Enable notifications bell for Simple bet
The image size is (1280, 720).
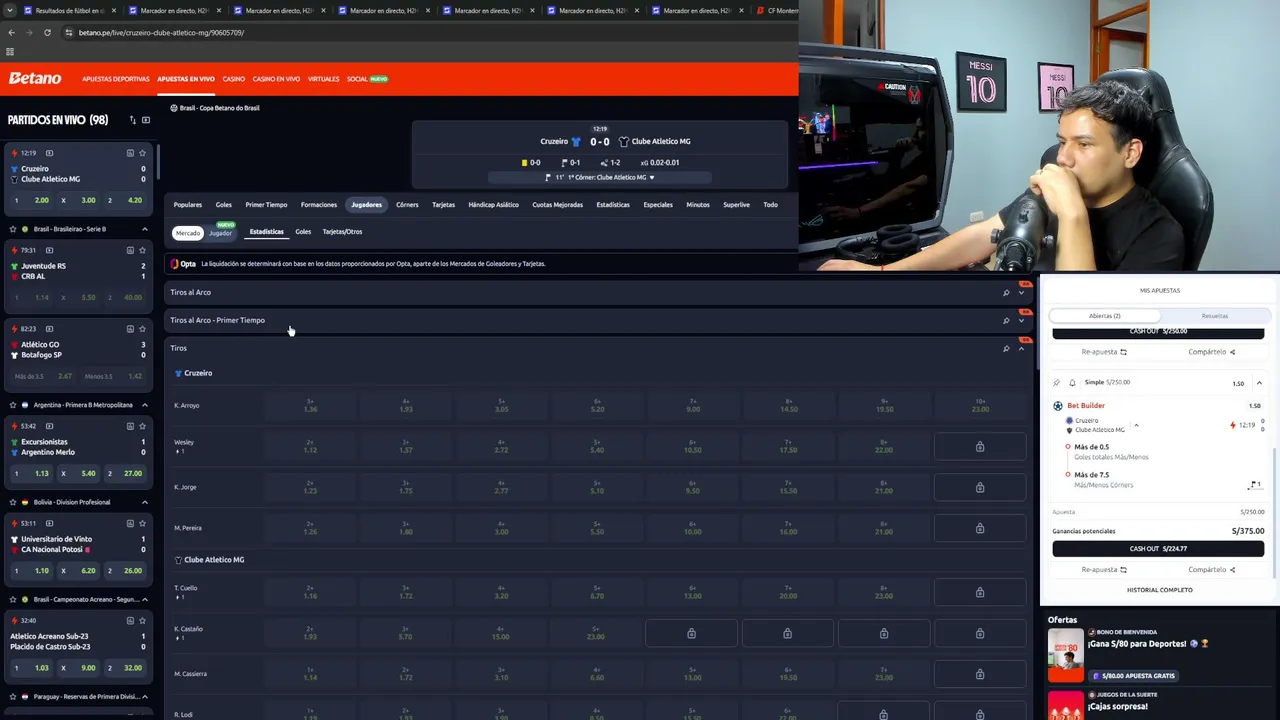click(x=1072, y=382)
